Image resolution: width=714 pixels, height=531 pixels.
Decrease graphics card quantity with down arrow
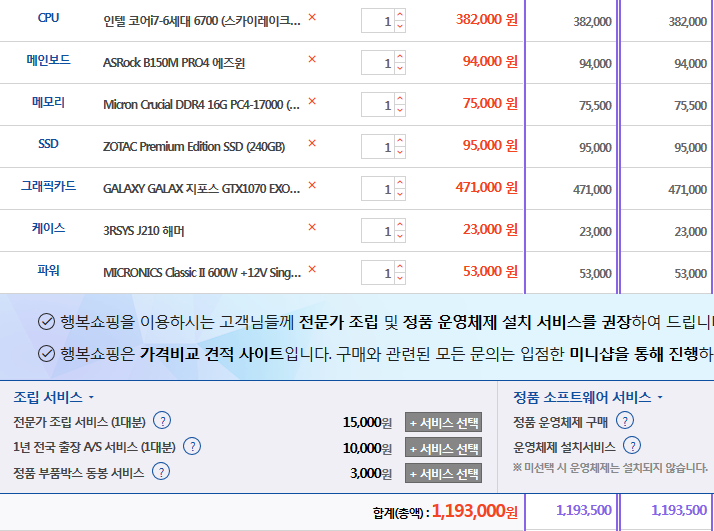(400, 194)
